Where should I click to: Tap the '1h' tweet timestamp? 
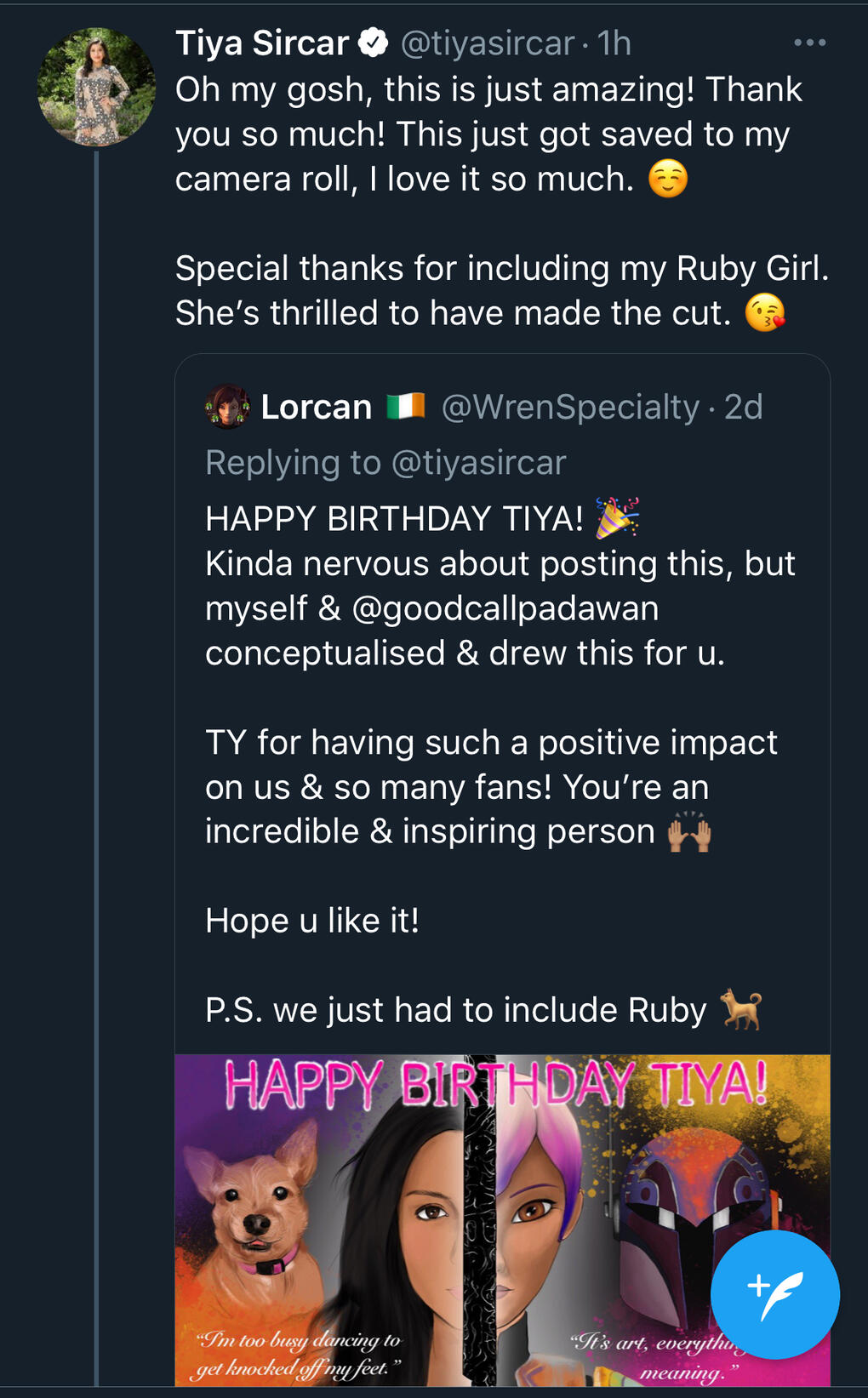pos(614,43)
